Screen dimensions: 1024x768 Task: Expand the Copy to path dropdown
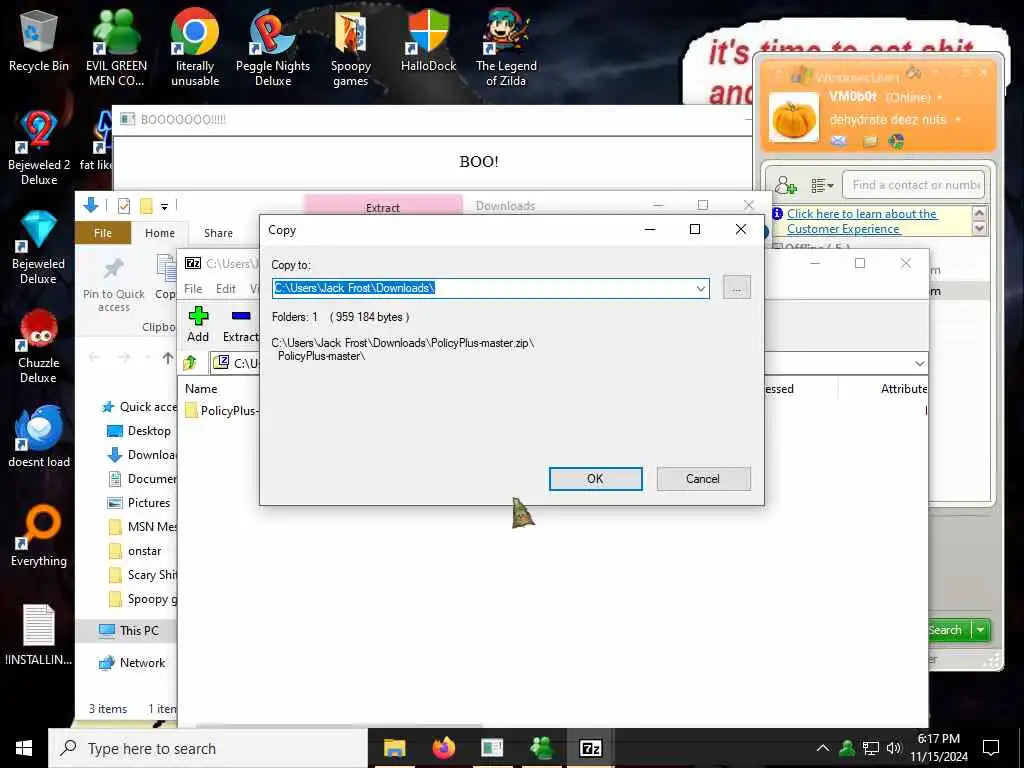coord(700,288)
